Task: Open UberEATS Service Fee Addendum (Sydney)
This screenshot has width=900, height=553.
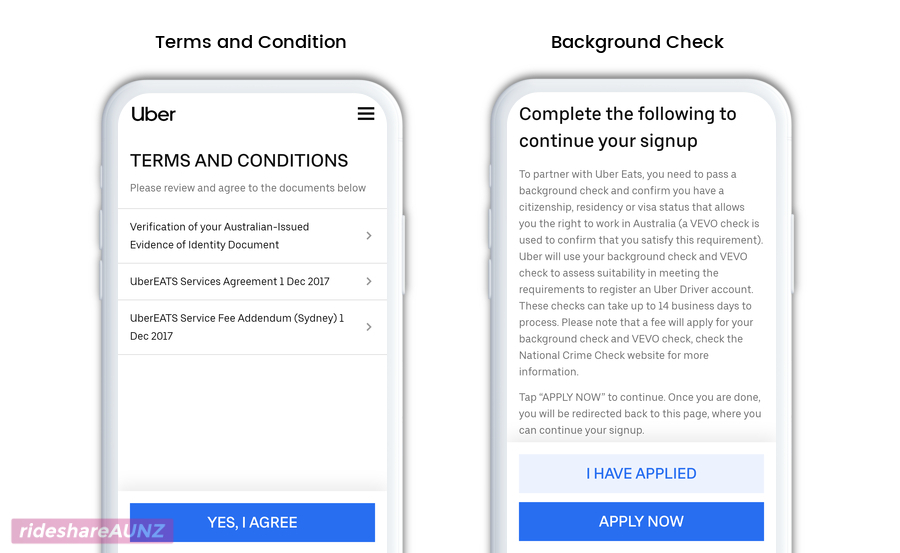Action: [253, 327]
